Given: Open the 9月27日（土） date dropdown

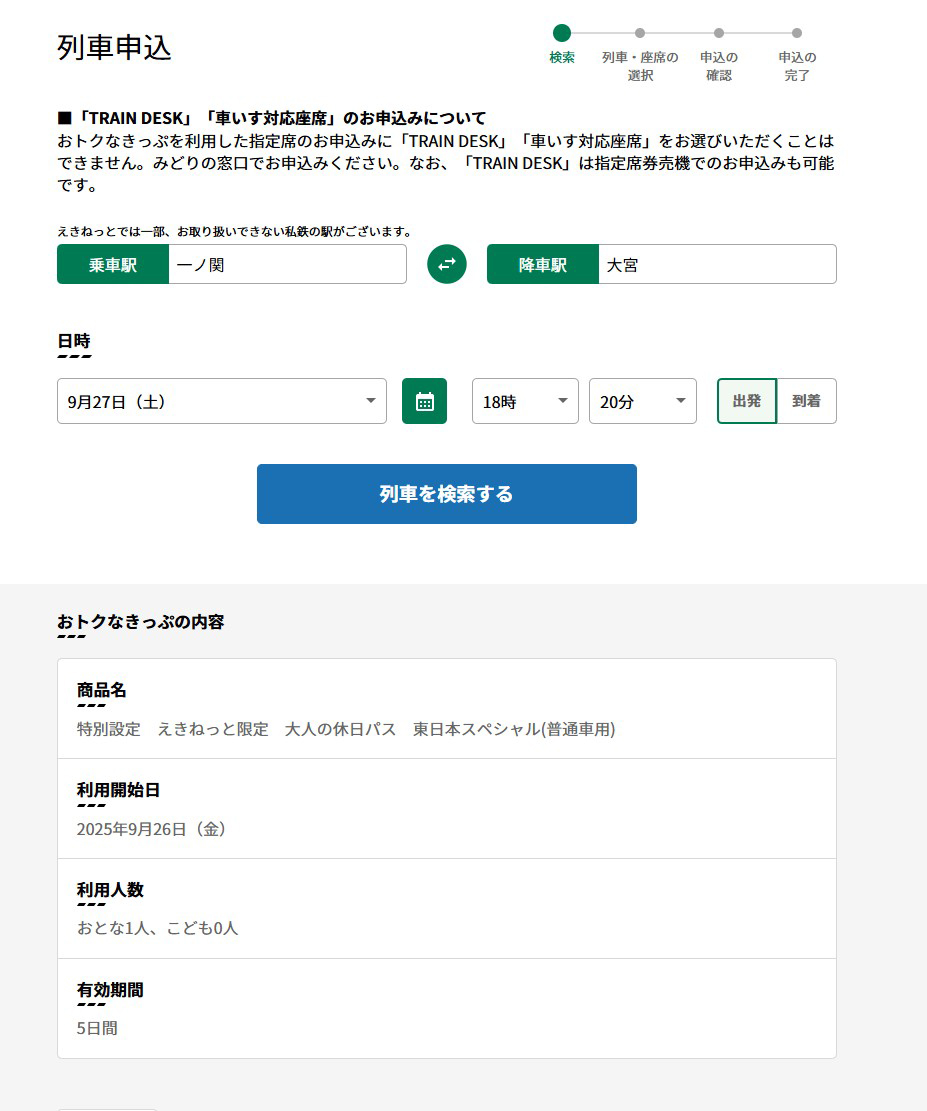Looking at the screenshot, I should [x=222, y=401].
